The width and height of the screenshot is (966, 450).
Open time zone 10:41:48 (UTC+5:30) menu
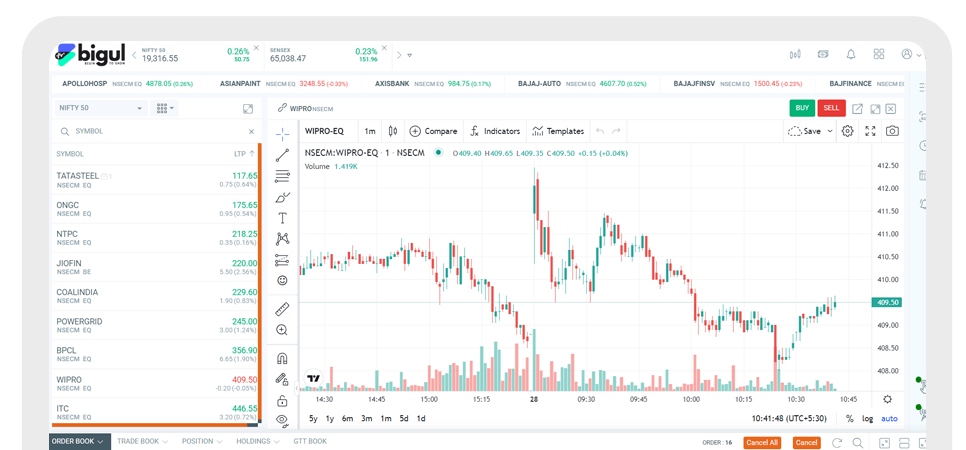pos(789,419)
